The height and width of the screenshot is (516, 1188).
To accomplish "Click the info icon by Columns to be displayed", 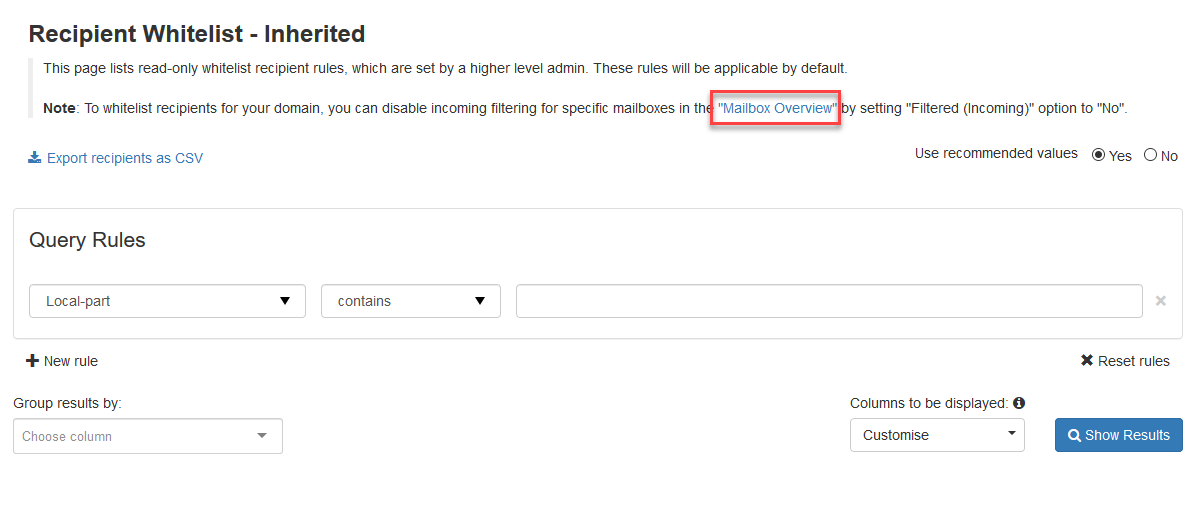I will click(x=1019, y=403).
